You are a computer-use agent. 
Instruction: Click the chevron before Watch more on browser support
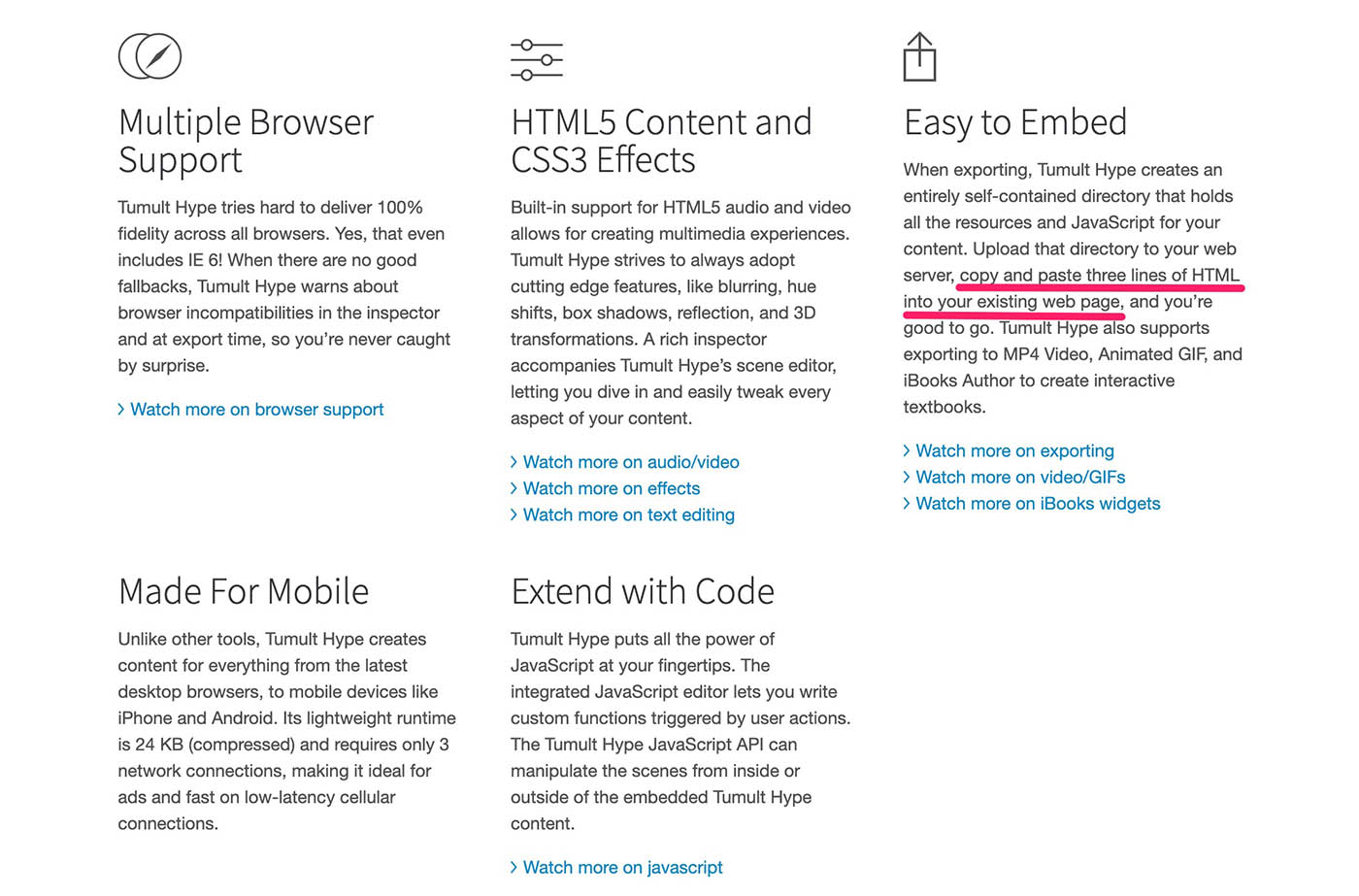[121, 410]
